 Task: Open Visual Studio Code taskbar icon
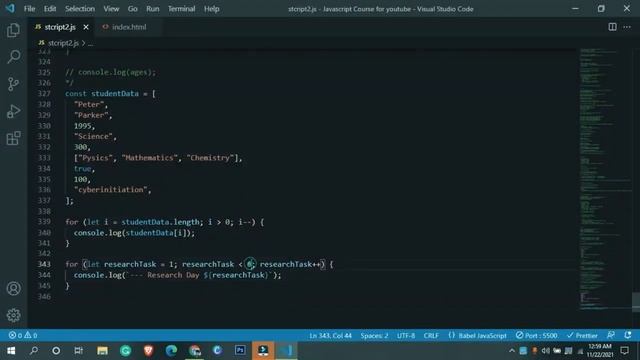(287, 351)
